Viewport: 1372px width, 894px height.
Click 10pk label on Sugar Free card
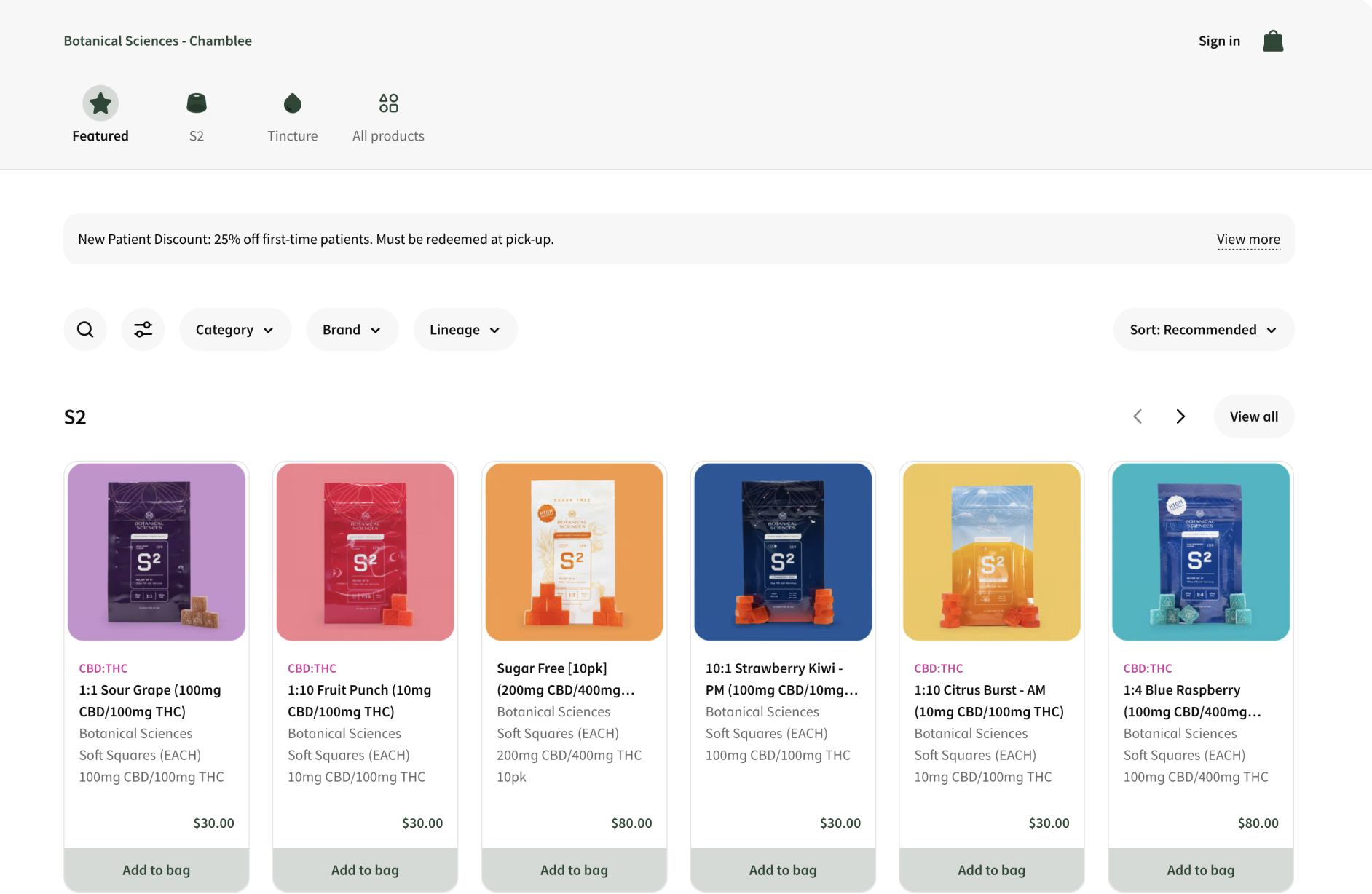pyautogui.click(x=511, y=778)
